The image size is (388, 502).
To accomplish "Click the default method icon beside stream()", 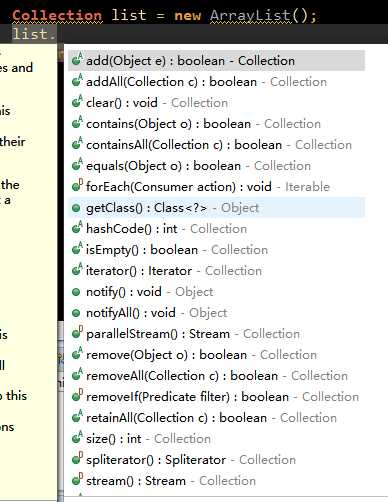I will (x=77, y=479).
